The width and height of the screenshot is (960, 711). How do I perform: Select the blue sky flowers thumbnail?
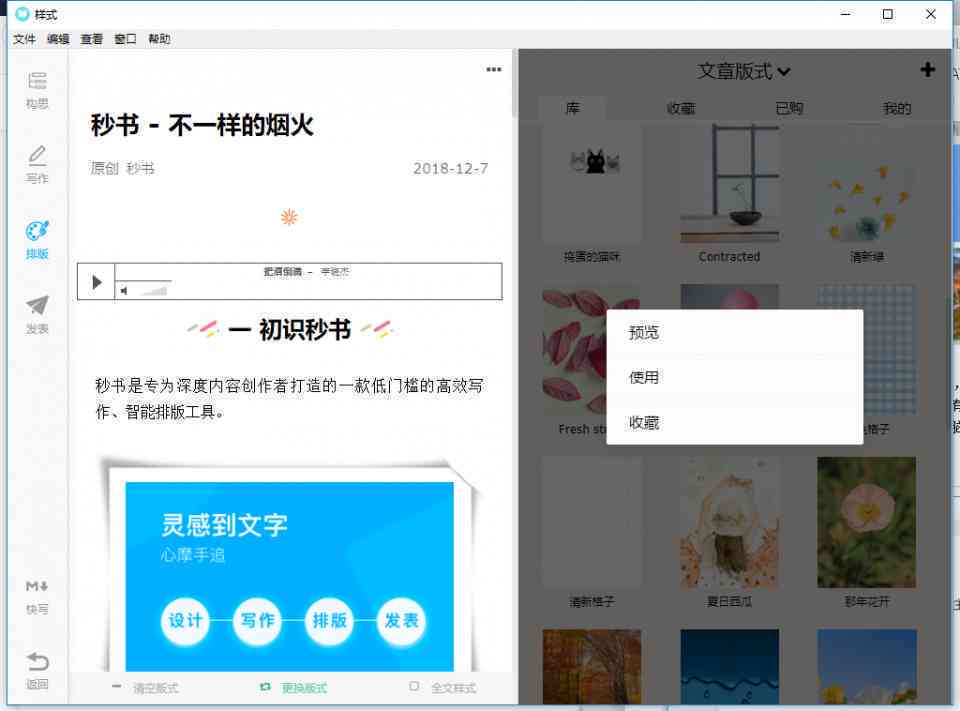point(867,666)
